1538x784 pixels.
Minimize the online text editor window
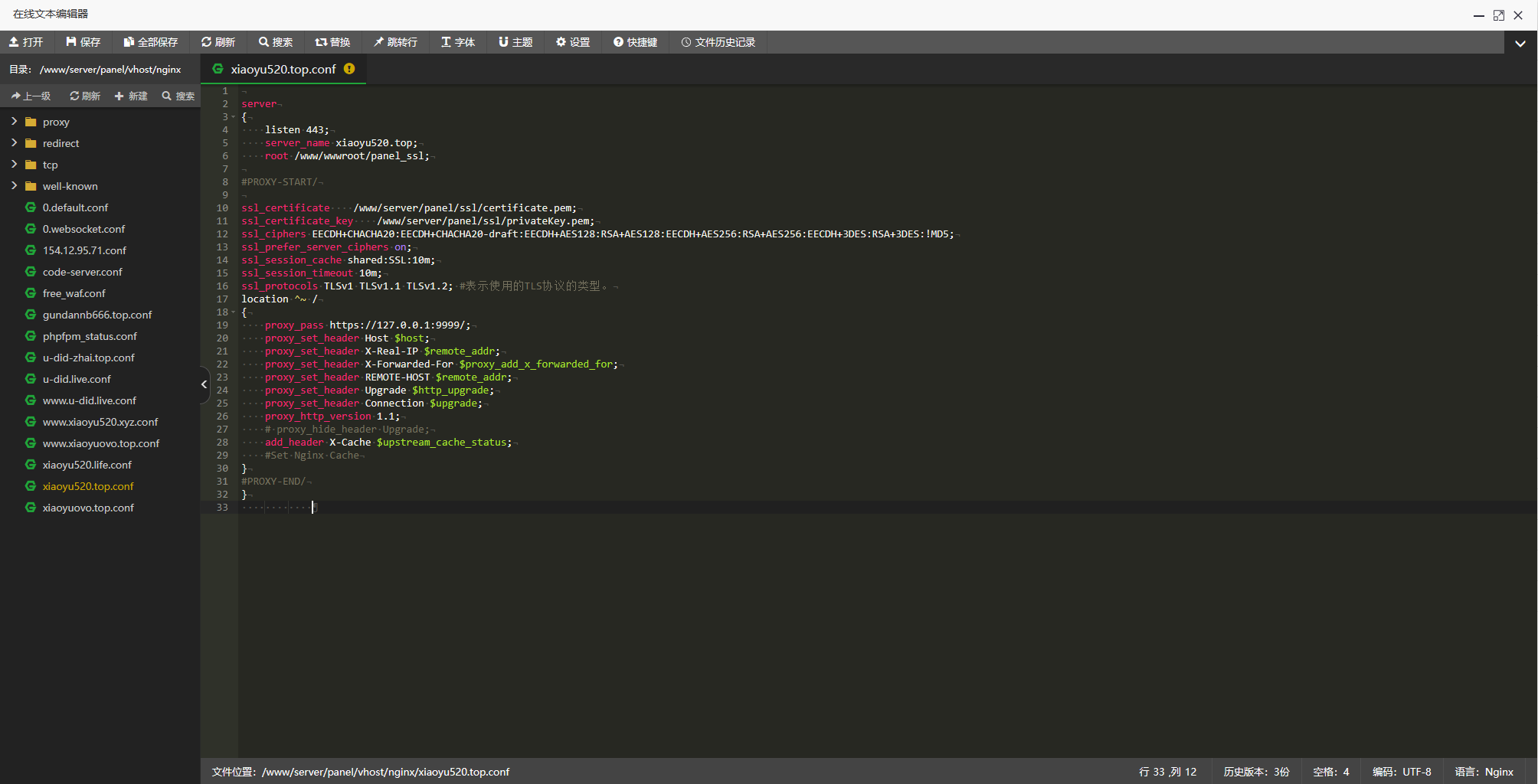pyautogui.click(x=1479, y=15)
